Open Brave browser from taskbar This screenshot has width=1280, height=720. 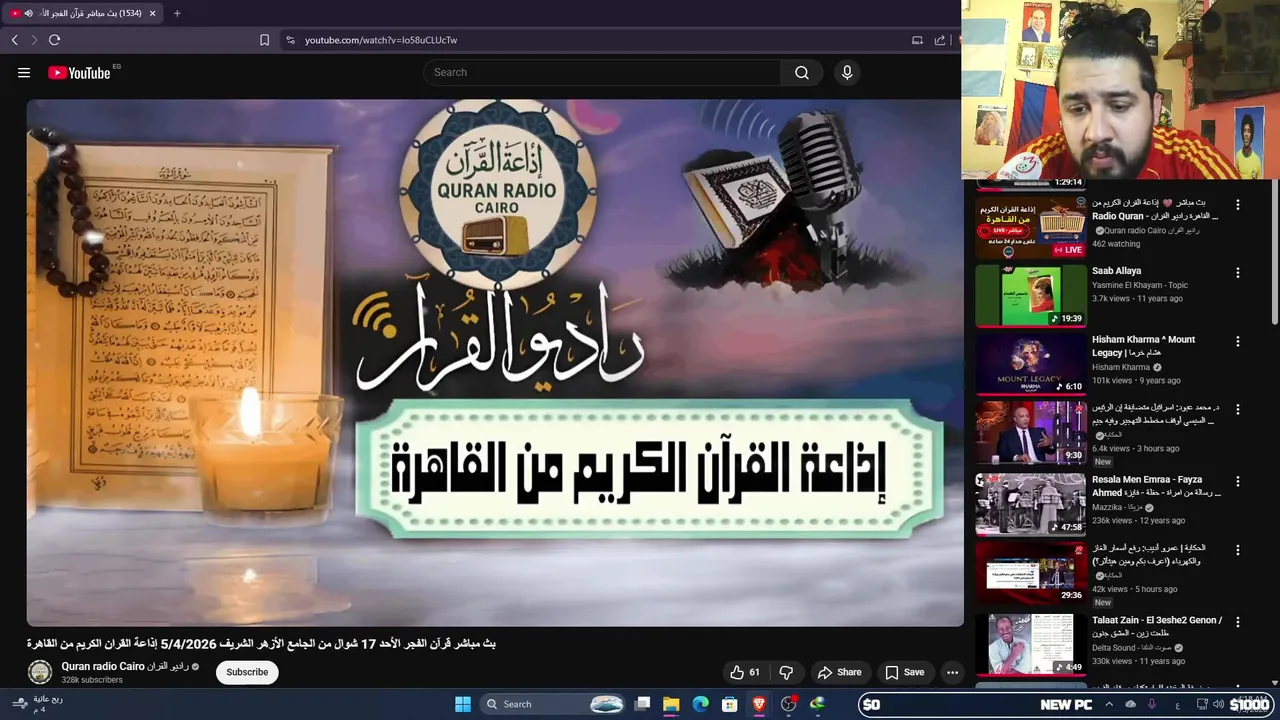tap(759, 704)
